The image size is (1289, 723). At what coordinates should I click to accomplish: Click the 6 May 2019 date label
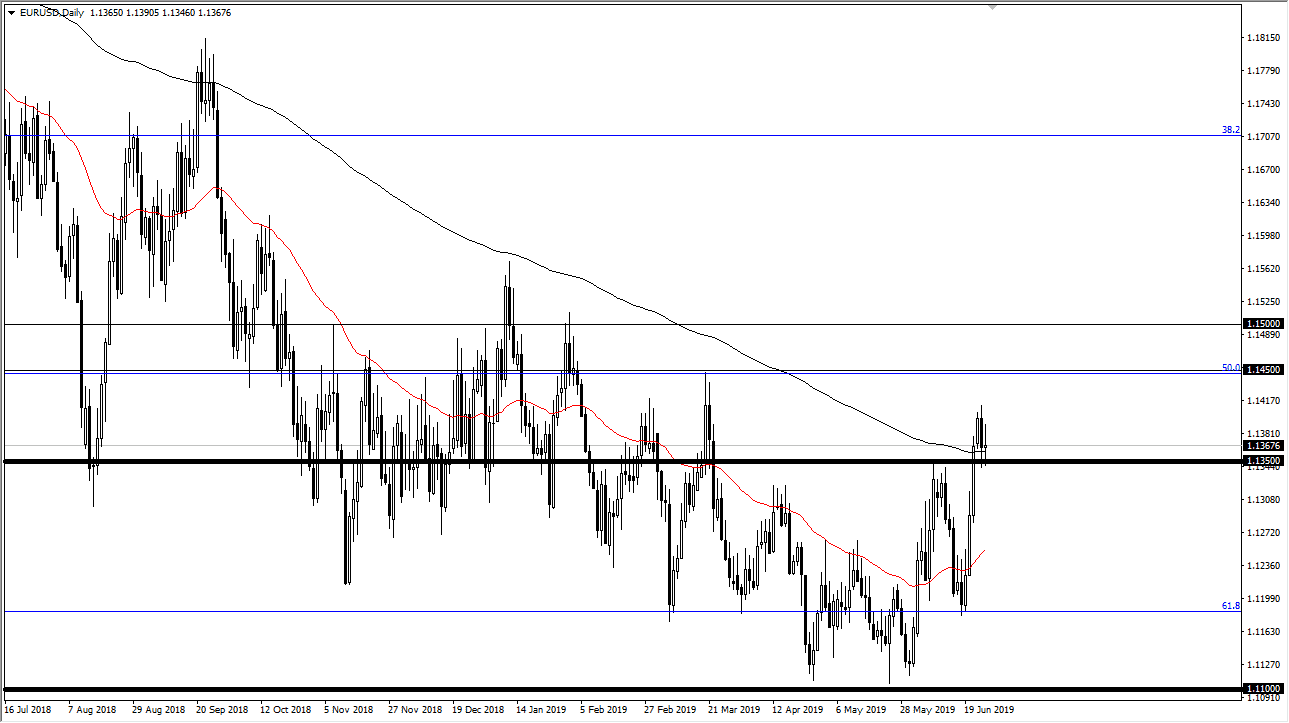[x=861, y=709]
